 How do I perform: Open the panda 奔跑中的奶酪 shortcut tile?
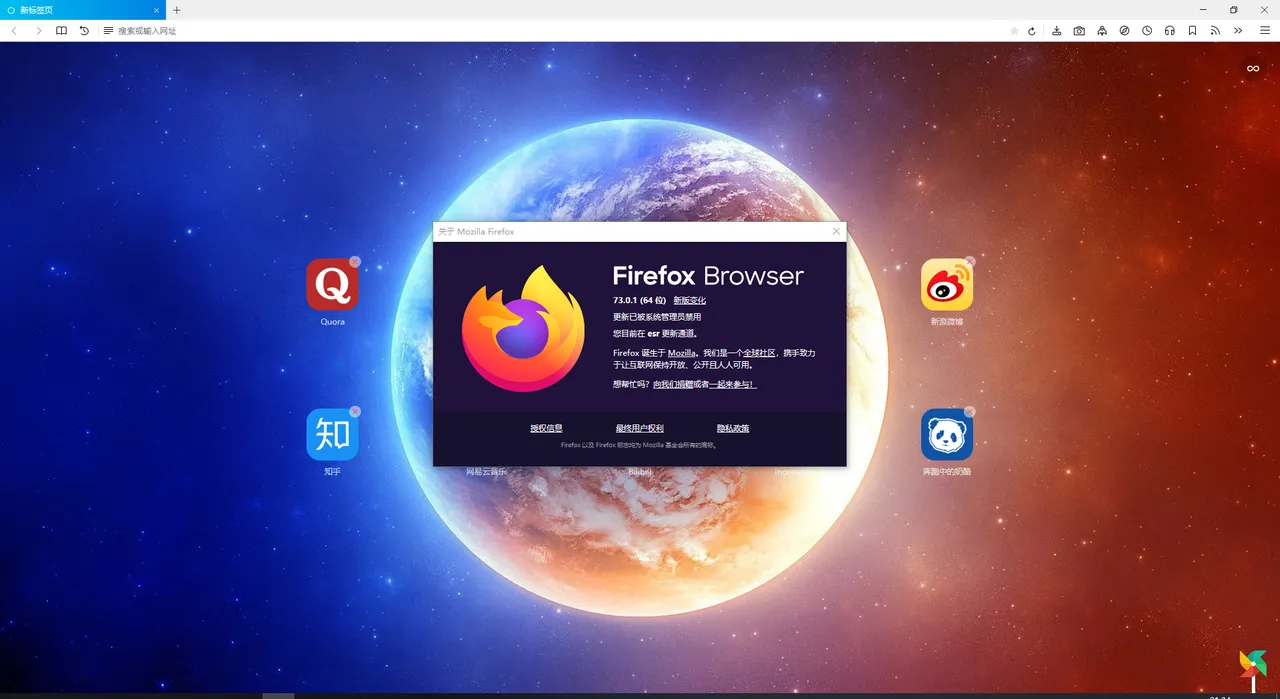tap(947, 434)
